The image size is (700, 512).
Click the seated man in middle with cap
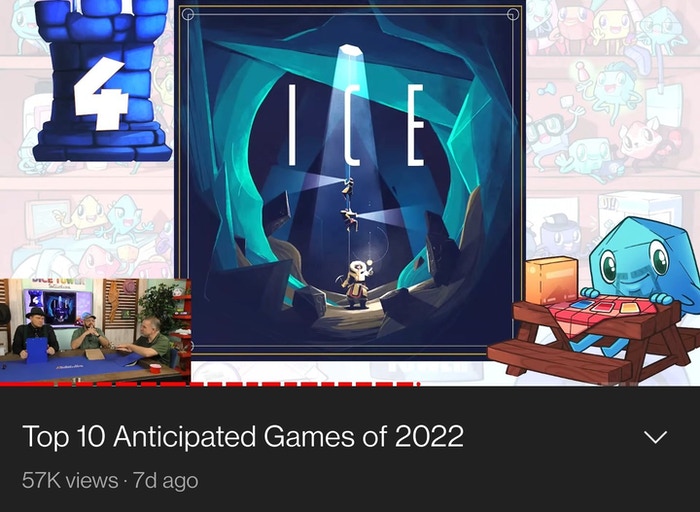91,332
